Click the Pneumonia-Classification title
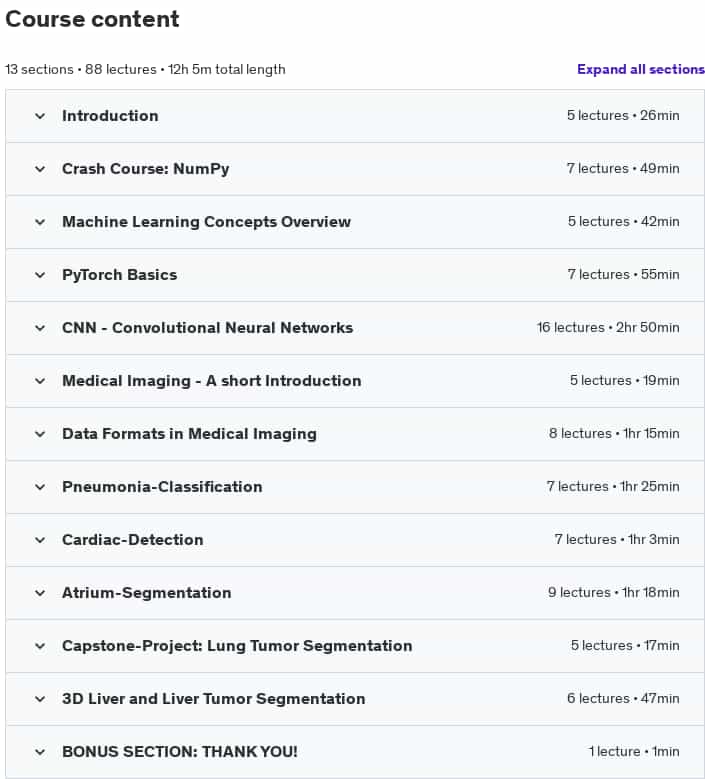 click(162, 487)
